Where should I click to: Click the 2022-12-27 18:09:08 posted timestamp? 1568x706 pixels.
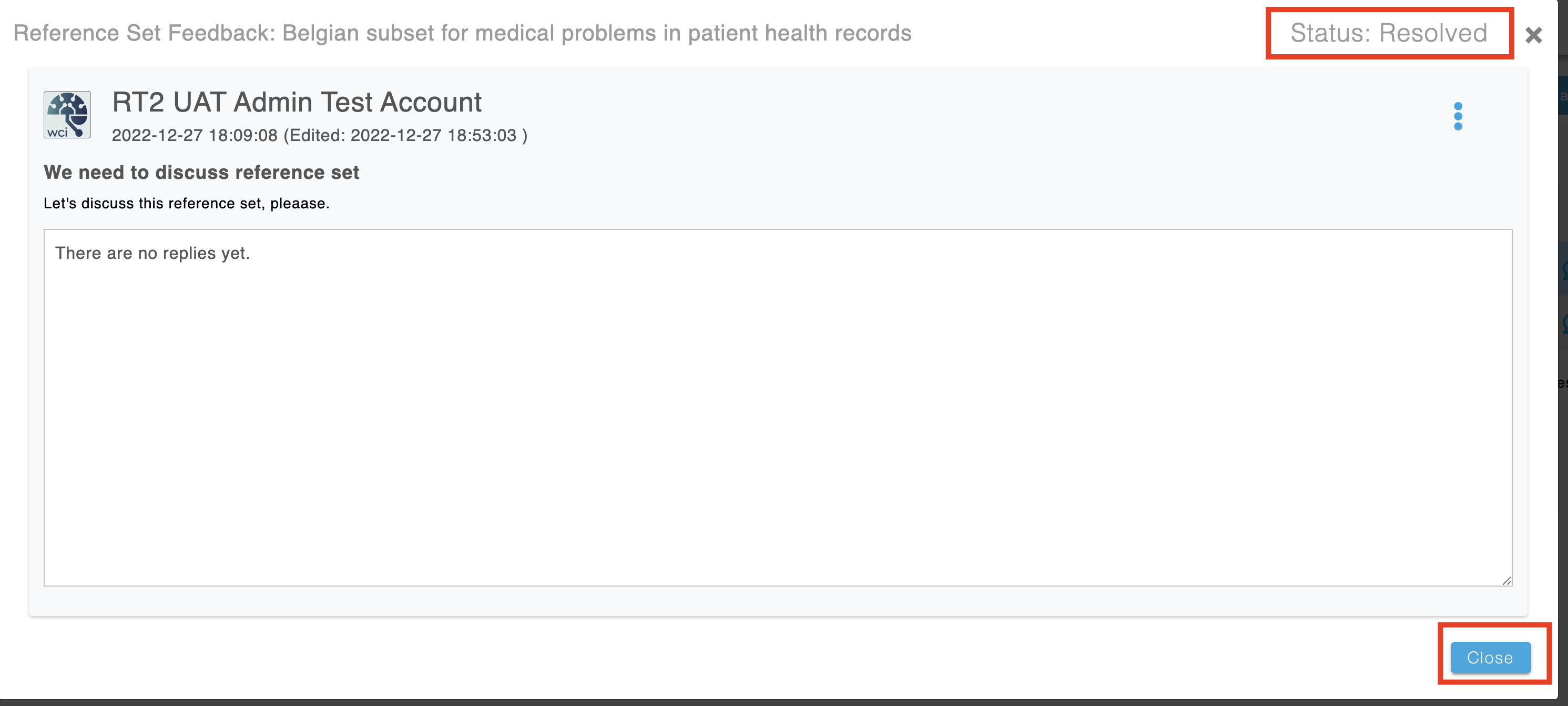coord(194,135)
